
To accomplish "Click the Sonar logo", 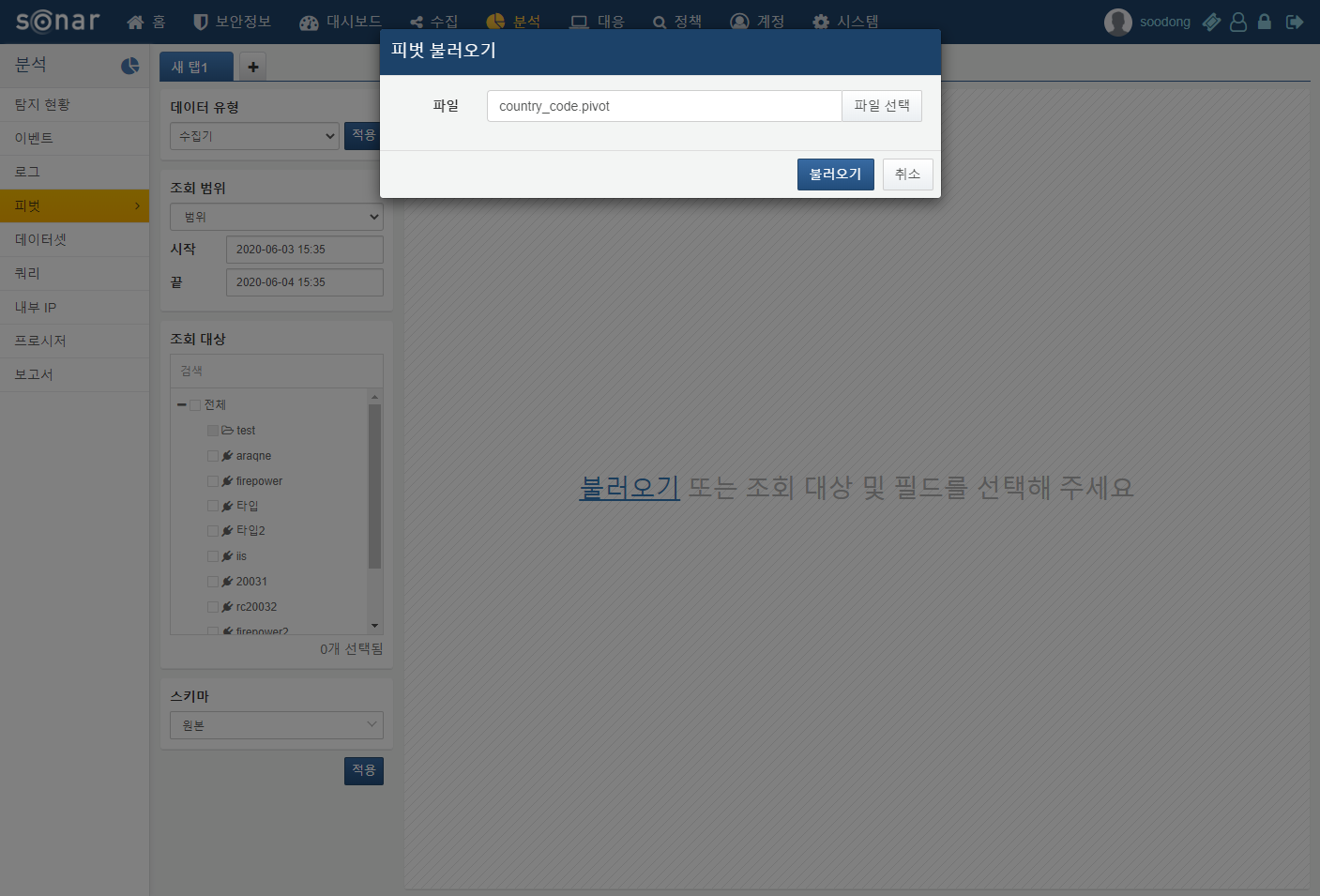I will [58, 21].
